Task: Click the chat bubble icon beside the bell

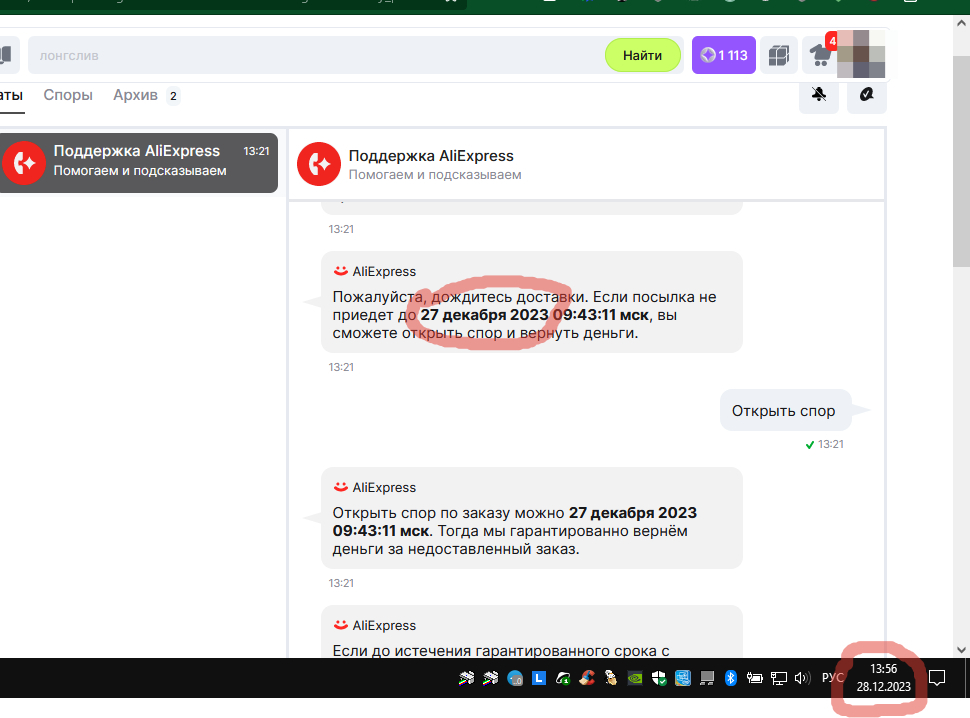Action: pos(866,95)
